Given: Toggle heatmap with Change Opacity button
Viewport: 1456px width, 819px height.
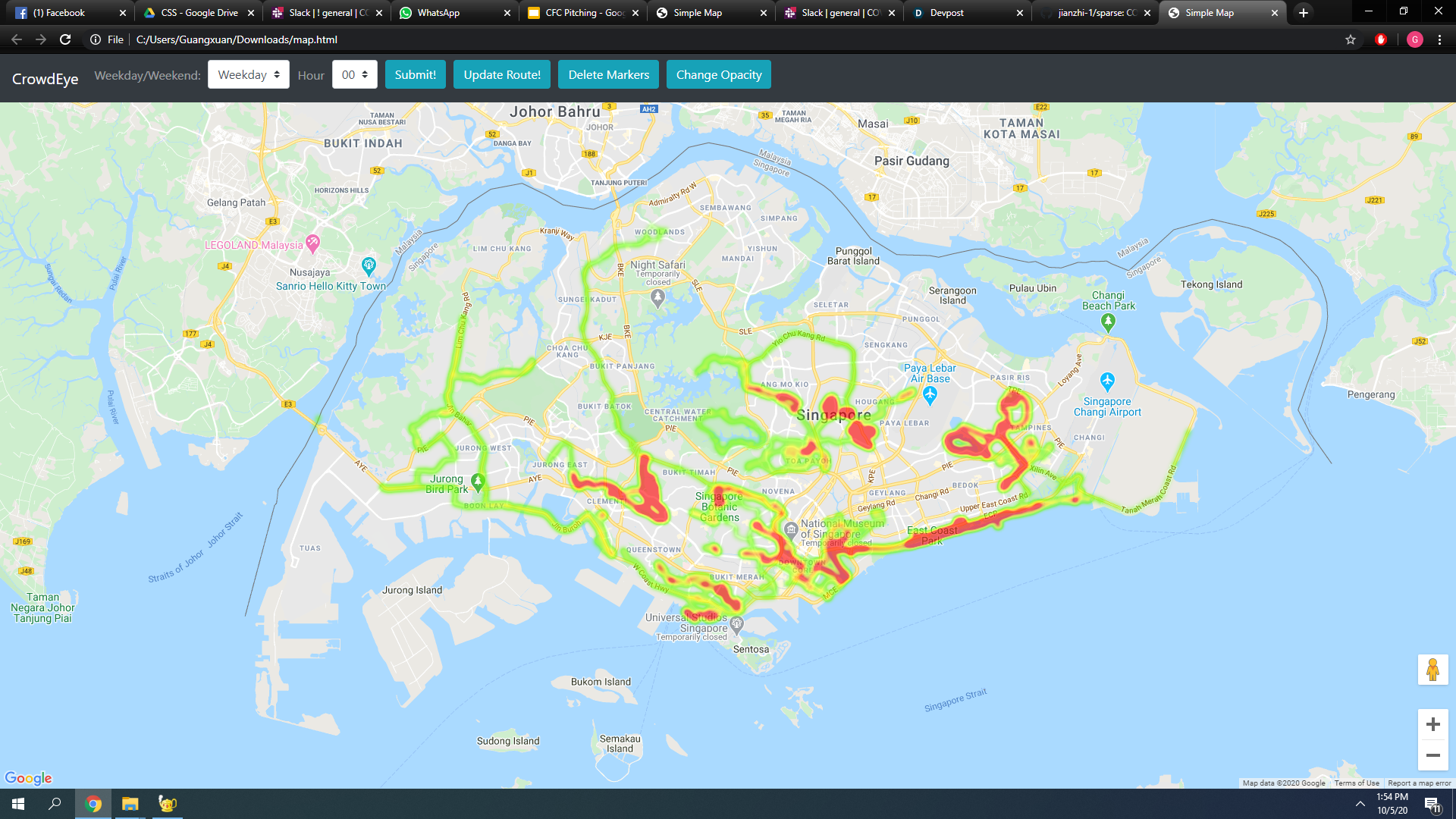Looking at the screenshot, I should pos(718,74).
